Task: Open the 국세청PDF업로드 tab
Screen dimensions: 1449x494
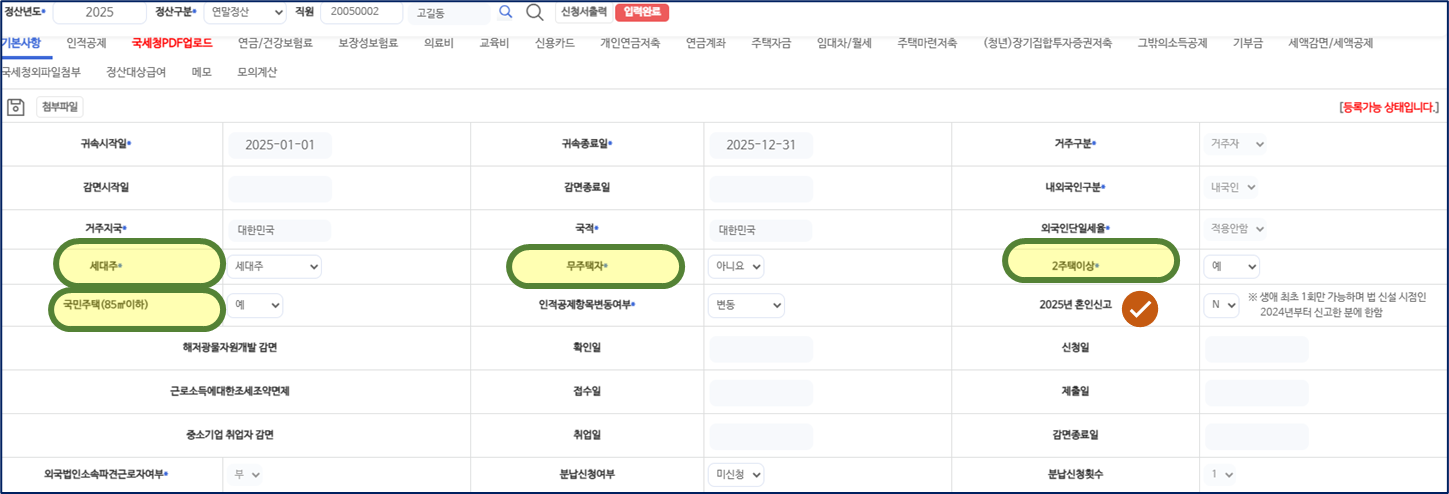Action: 172,43
